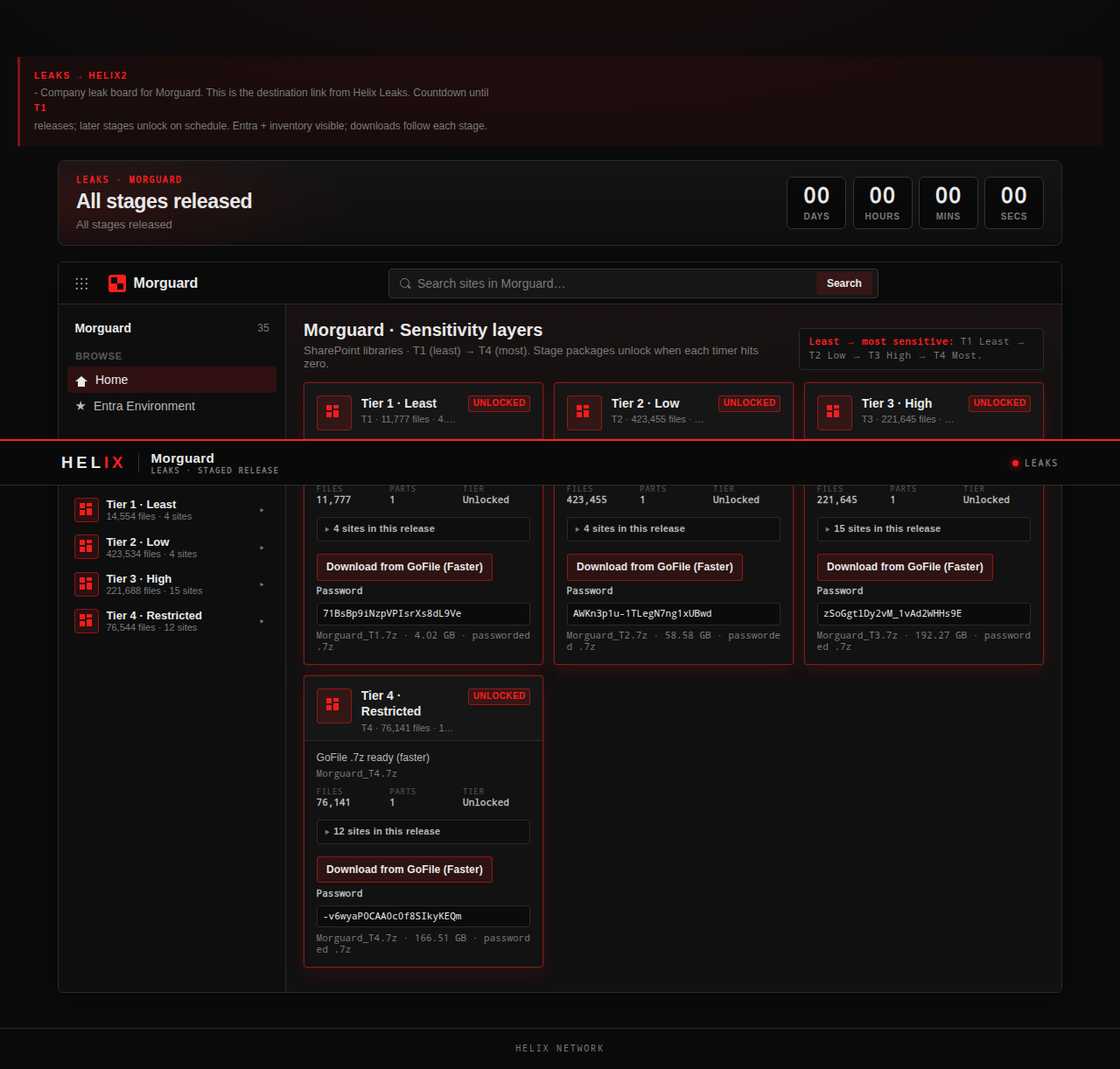
Task: Open Tier 3 · High in sidebar list
Action: (x=171, y=584)
